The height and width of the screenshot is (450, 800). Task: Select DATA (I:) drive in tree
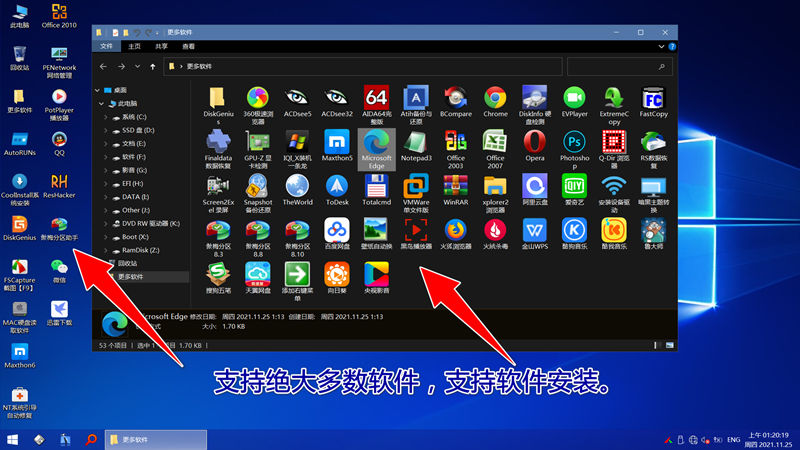tap(135, 197)
